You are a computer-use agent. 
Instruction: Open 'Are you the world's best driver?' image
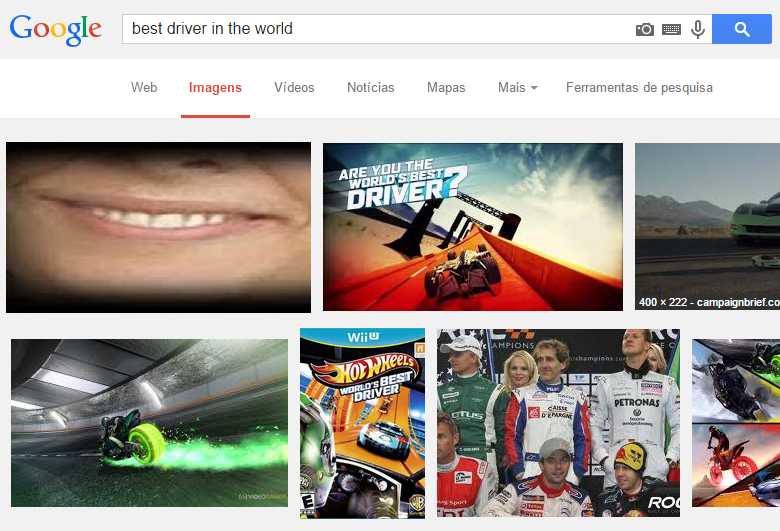tap(473, 227)
